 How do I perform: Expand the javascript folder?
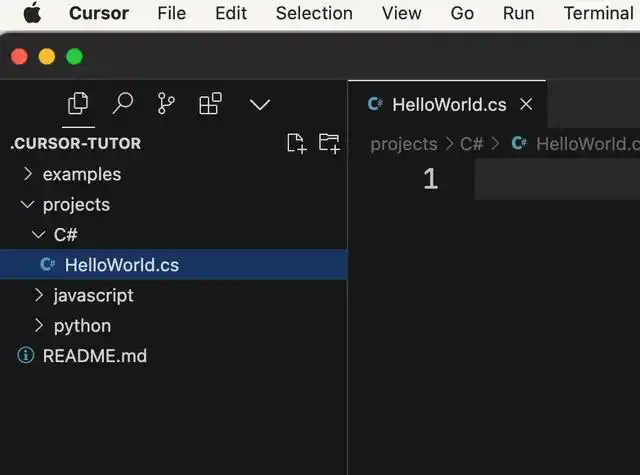93,295
